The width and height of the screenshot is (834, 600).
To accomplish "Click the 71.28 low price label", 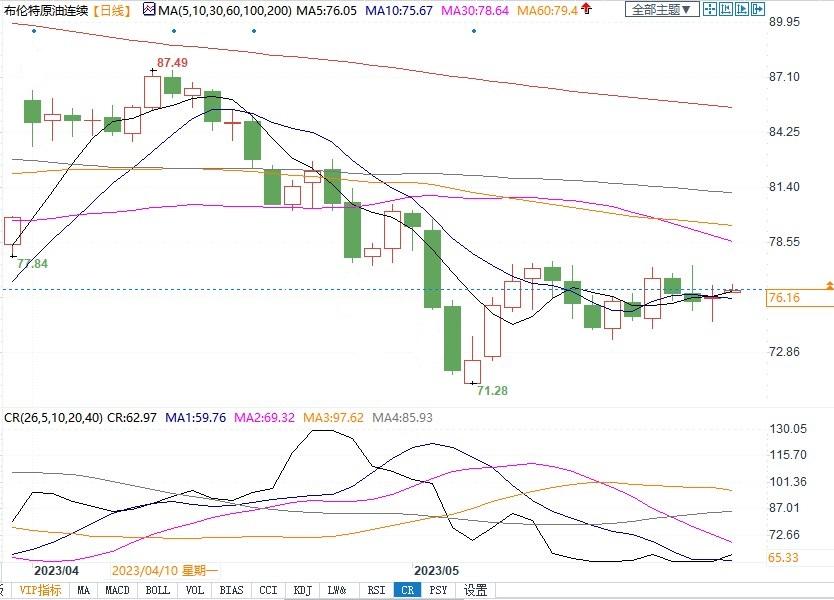I will pyautogui.click(x=492, y=390).
